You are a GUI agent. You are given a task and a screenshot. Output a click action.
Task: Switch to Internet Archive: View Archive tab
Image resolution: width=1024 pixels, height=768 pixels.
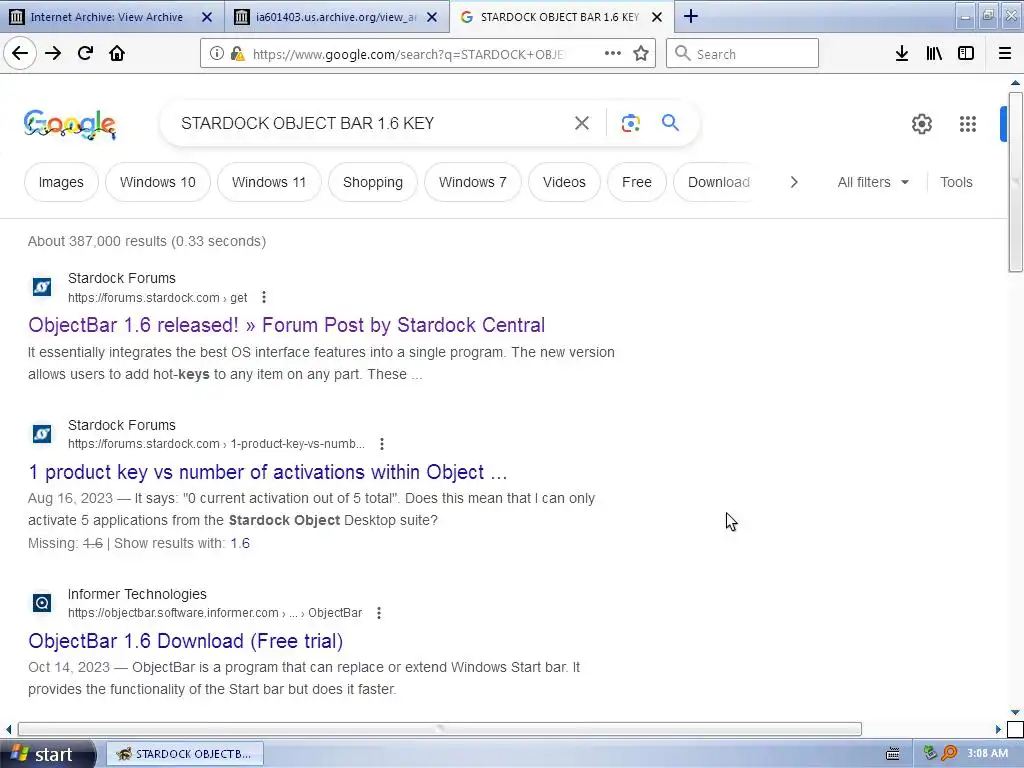coord(107,17)
